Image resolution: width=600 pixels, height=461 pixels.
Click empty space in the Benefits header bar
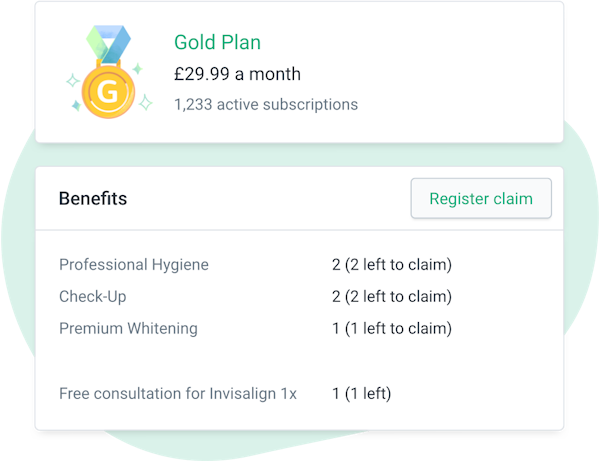(x=270, y=198)
